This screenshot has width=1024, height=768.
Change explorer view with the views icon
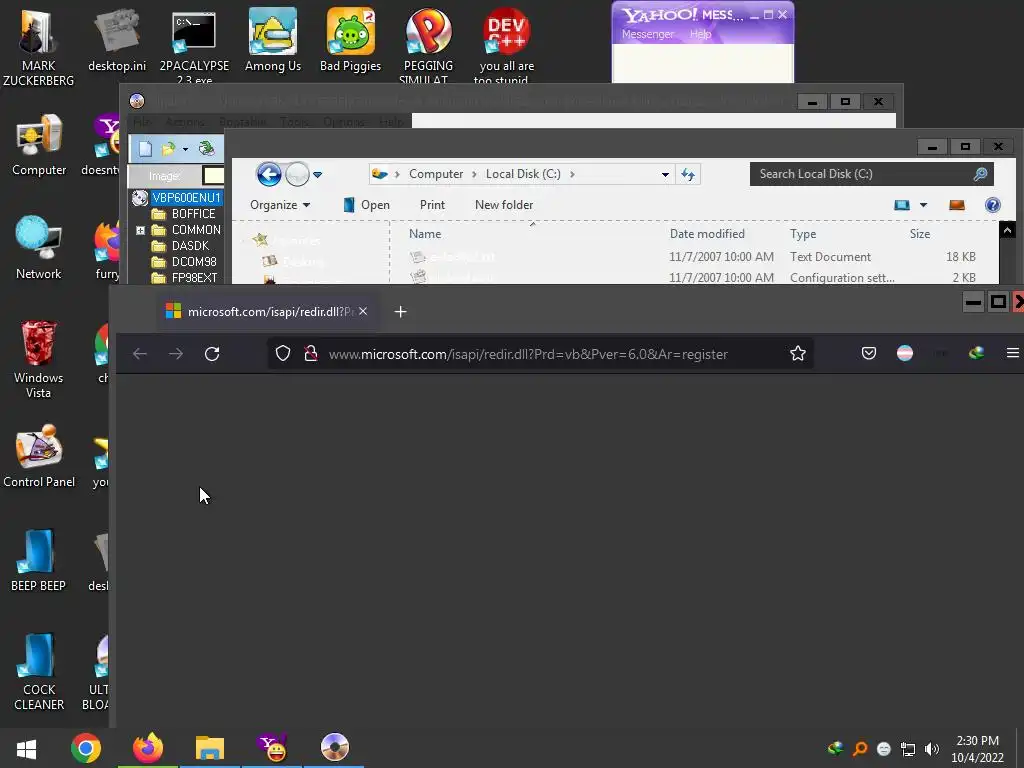pyautogui.click(x=902, y=205)
